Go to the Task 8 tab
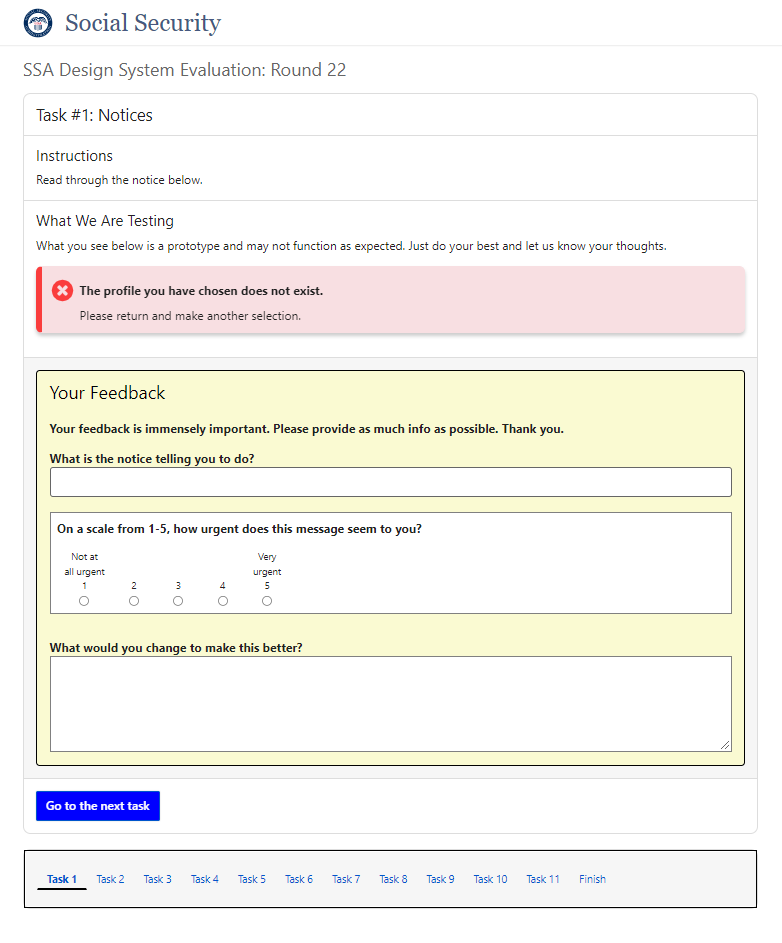The image size is (782, 943). pos(393,879)
